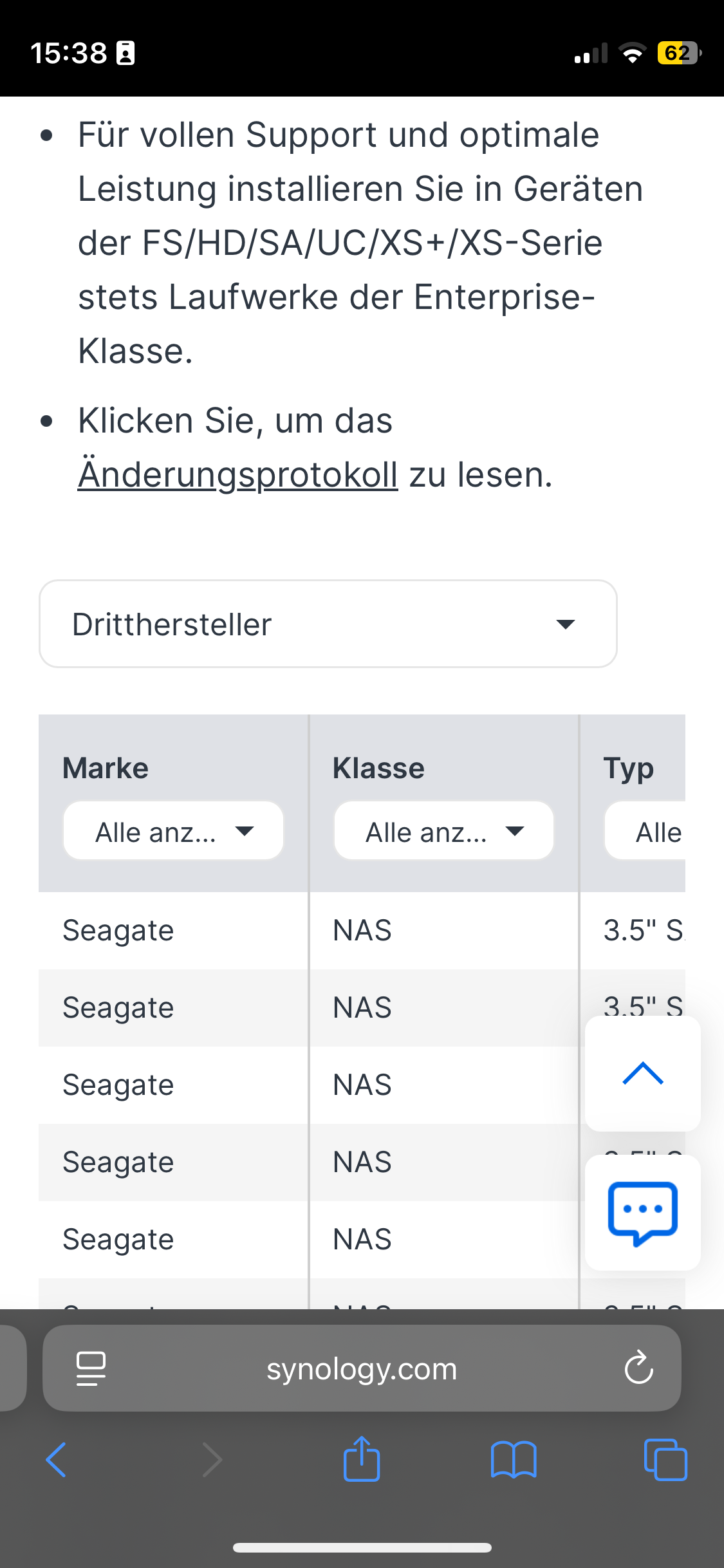This screenshot has height=1568, width=724.
Task: Tap the scroll-to-top arrow button
Action: pos(642,1073)
